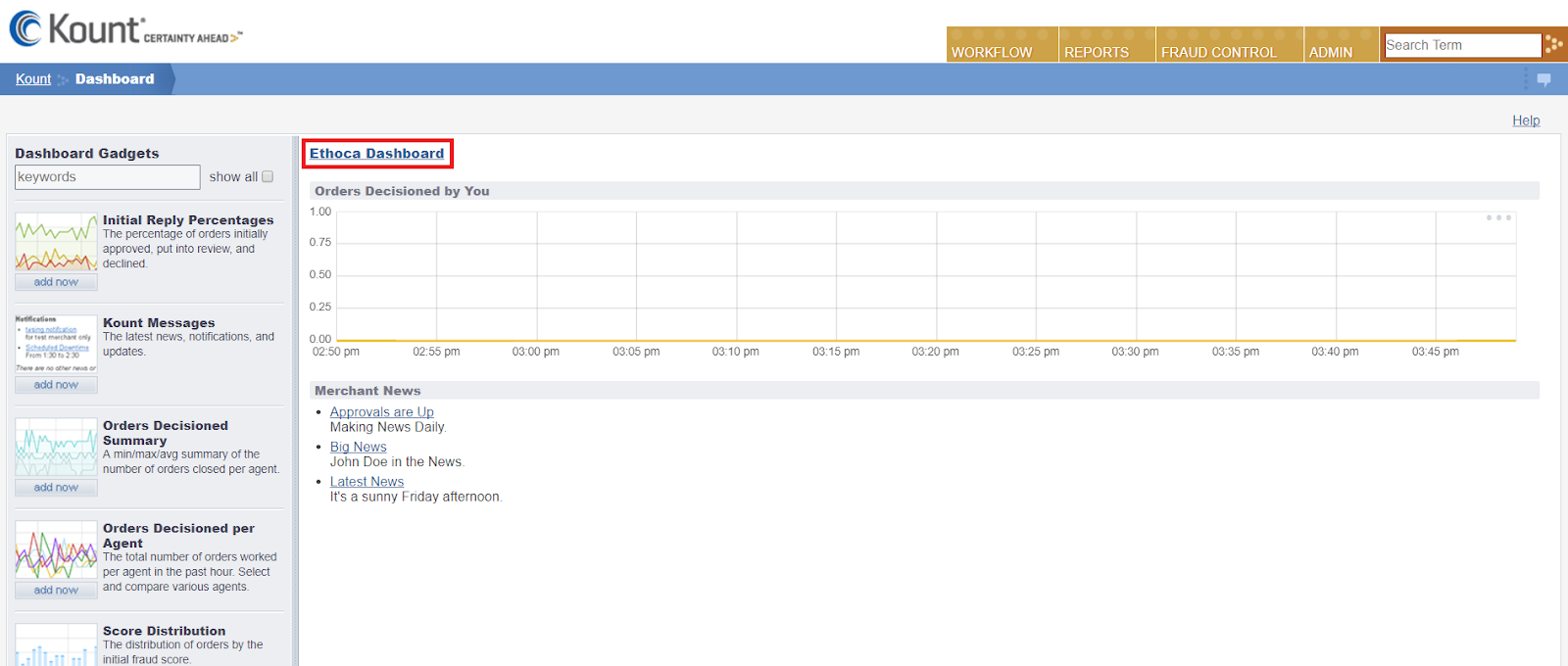Open the vertical dots menu in blue bar

click(x=1526, y=79)
